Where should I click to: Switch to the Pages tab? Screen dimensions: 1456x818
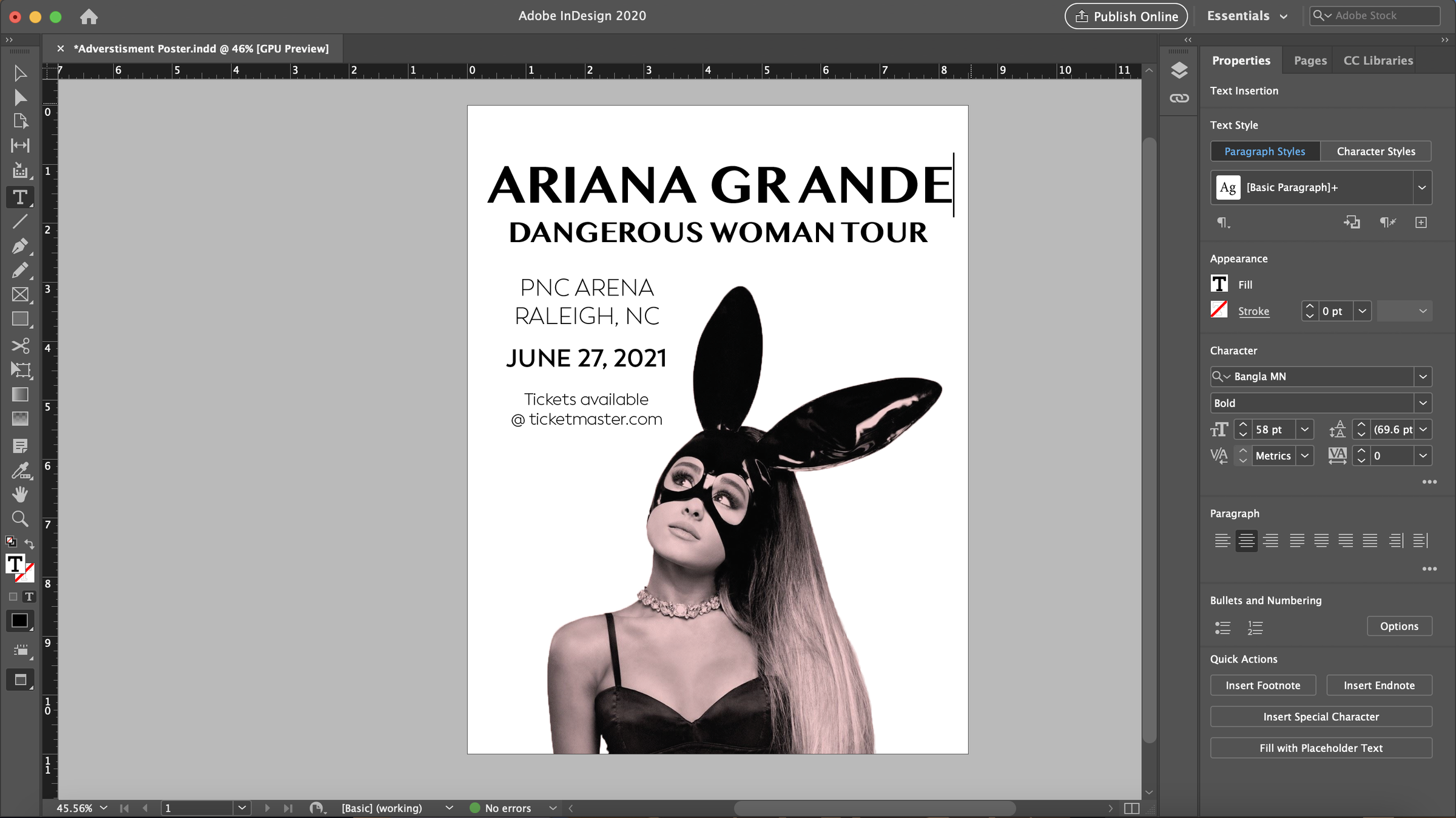[x=1310, y=61]
